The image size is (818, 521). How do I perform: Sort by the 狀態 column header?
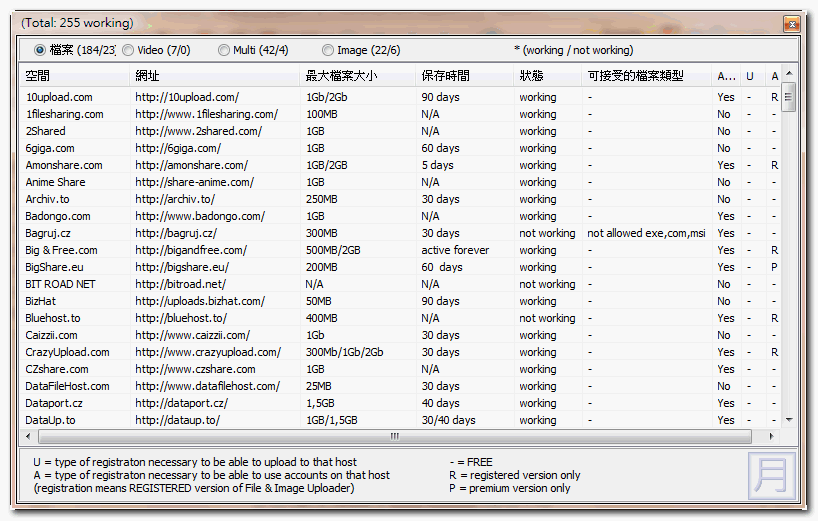tap(547, 76)
